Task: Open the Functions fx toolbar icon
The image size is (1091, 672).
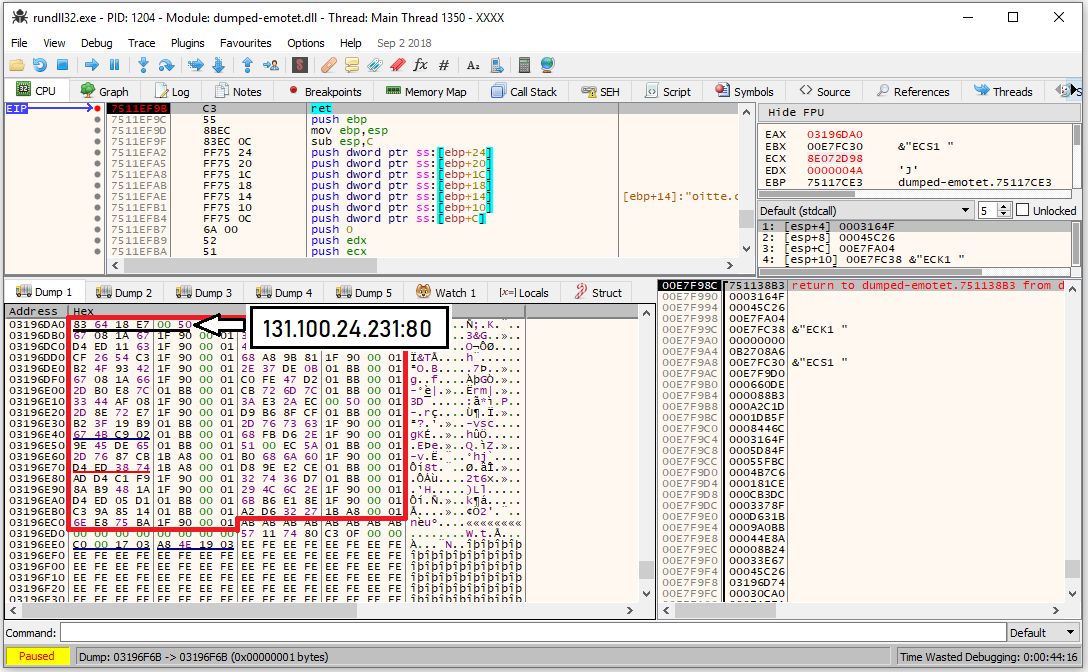Action: [420, 65]
